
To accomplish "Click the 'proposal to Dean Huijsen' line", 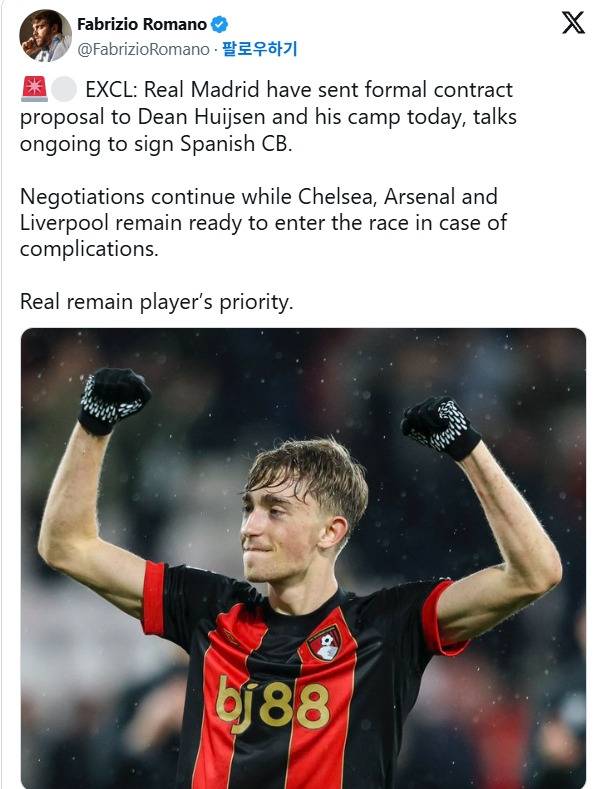I will click(268, 117).
